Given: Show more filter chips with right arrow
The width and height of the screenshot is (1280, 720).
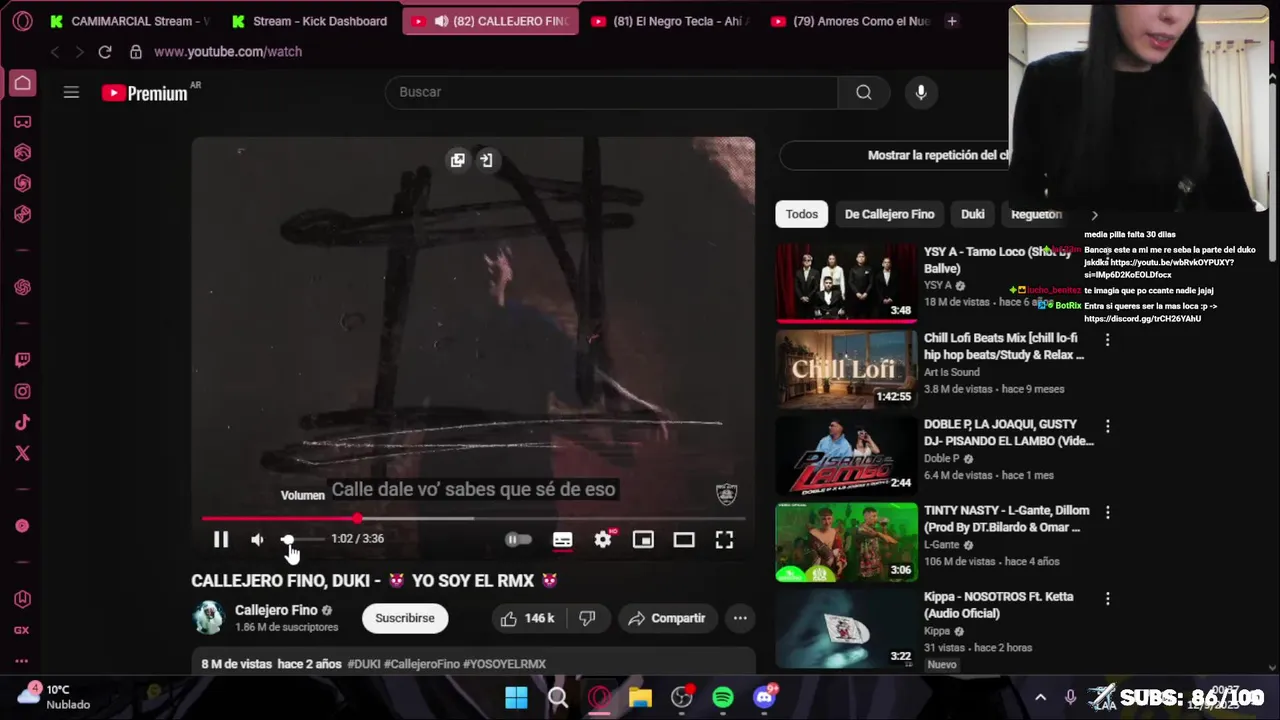Looking at the screenshot, I should (1094, 214).
